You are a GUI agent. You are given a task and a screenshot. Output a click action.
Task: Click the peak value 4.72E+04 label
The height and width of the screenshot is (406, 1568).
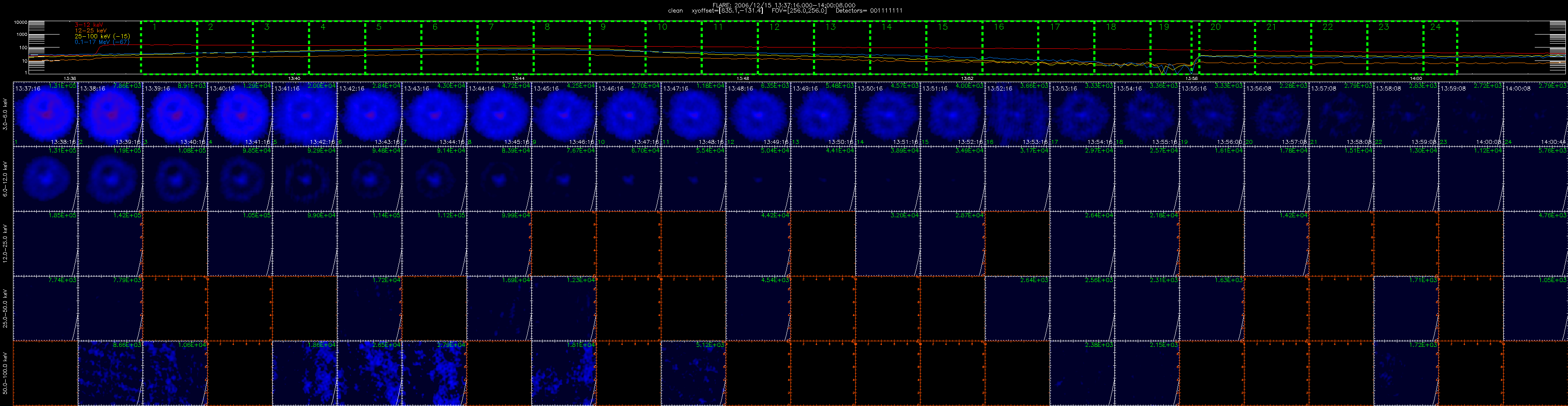516,86
